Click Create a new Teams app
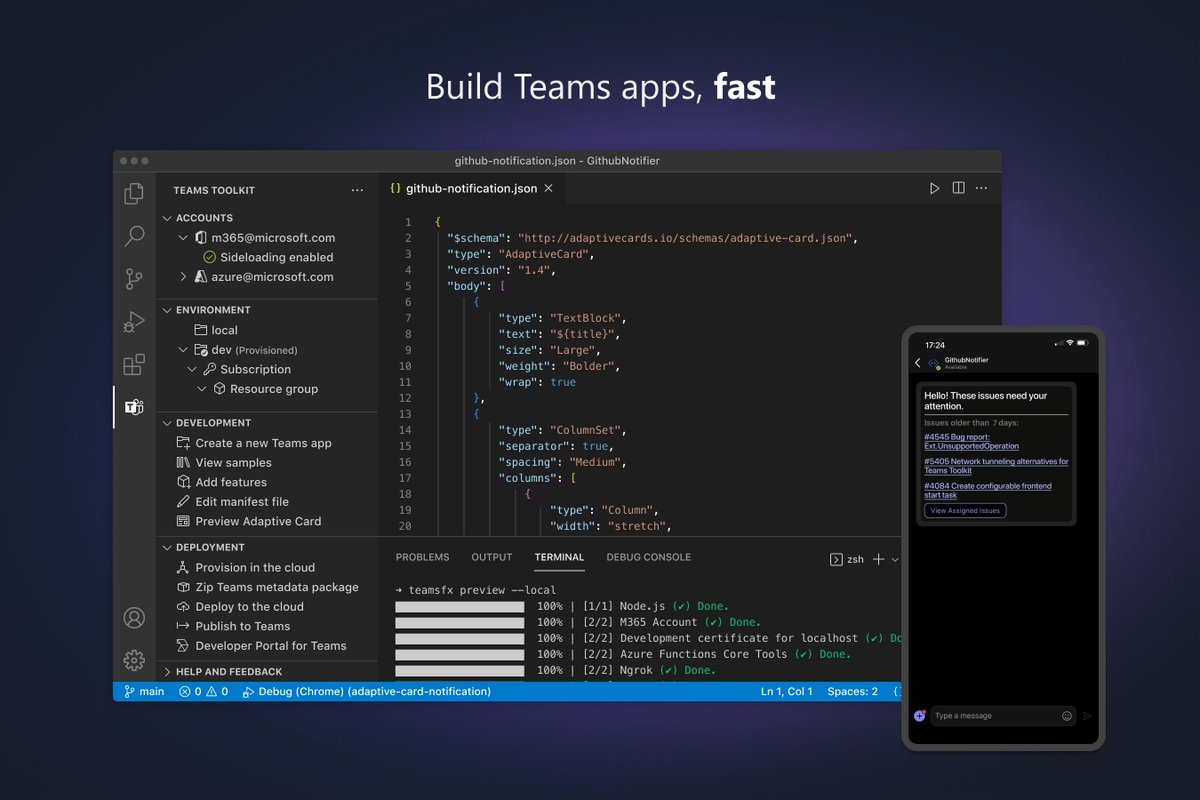This screenshot has height=800, width=1200. pyautogui.click(x=254, y=443)
